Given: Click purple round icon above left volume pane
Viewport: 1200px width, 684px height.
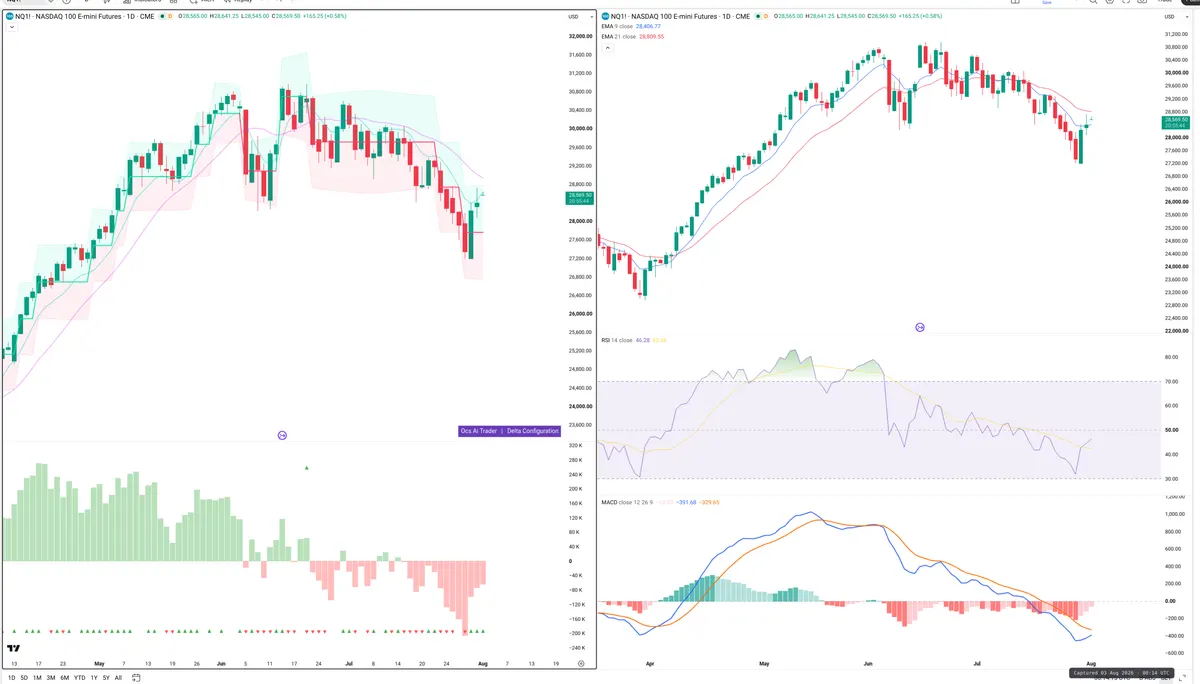Looking at the screenshot, I should pyautogui.click(x=282, y=435).
